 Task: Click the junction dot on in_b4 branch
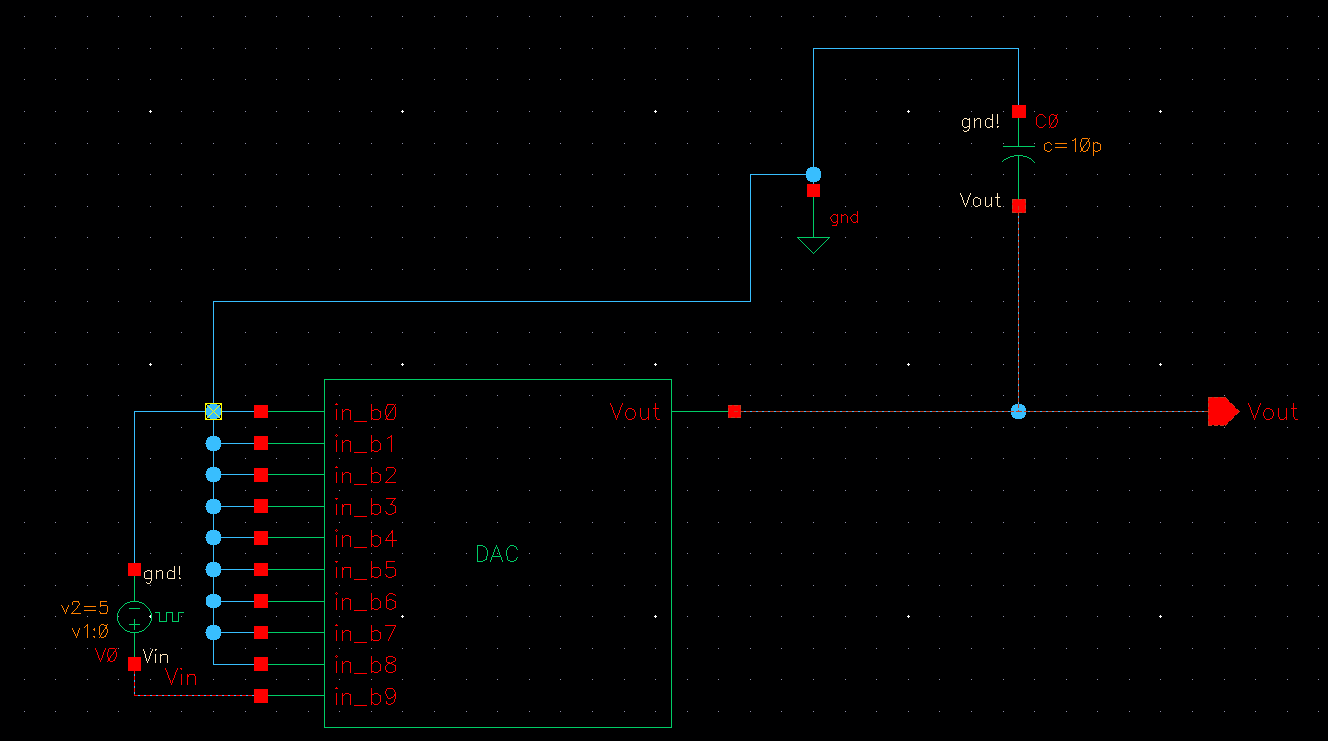pyautogui.click(x=213, y=537)
